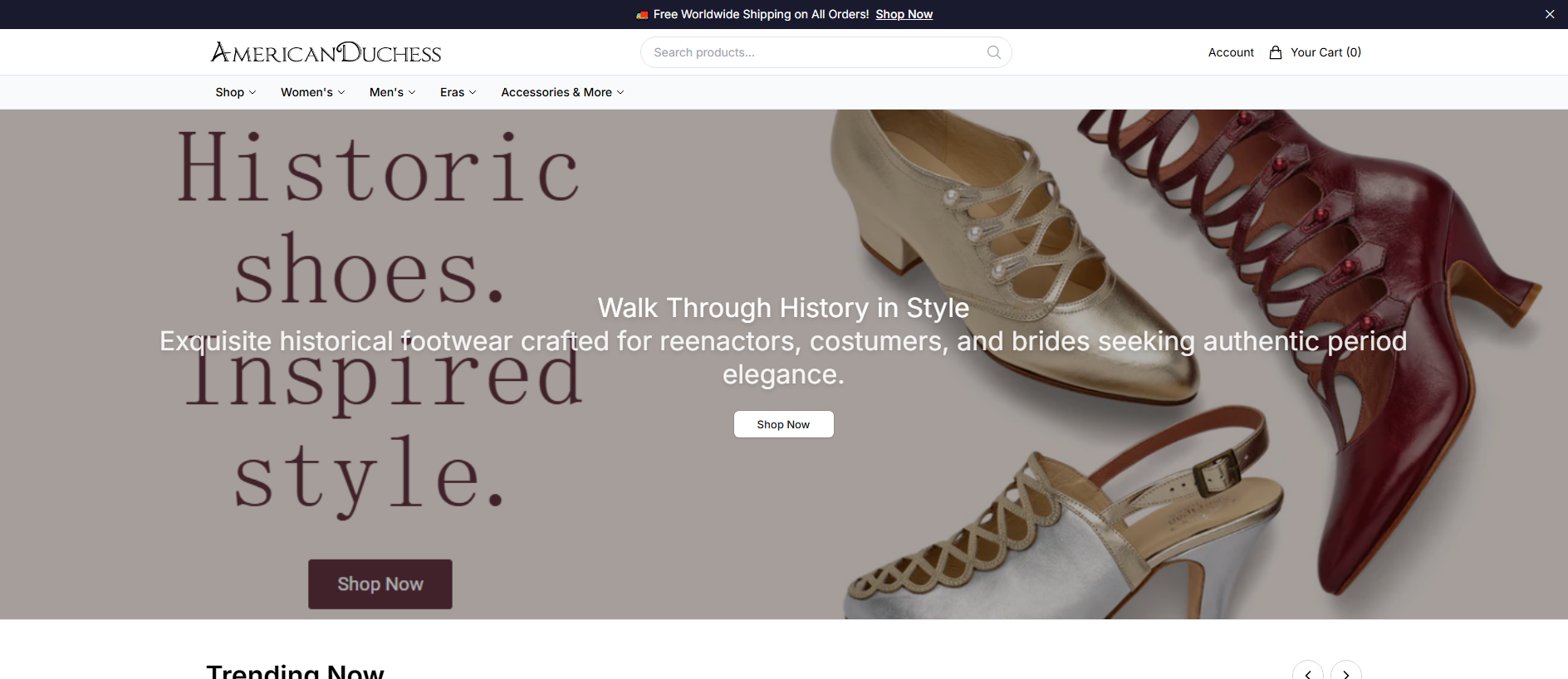Open the Men's dropdown menu

392,92
